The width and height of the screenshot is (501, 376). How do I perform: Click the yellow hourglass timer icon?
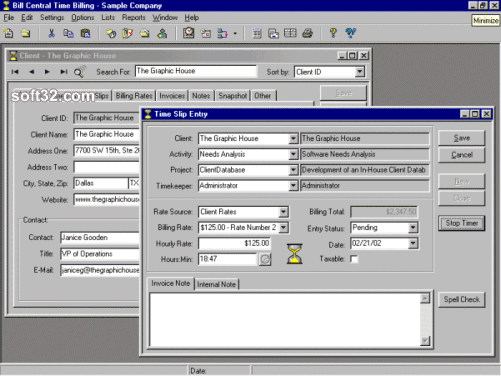coord(295,254)
